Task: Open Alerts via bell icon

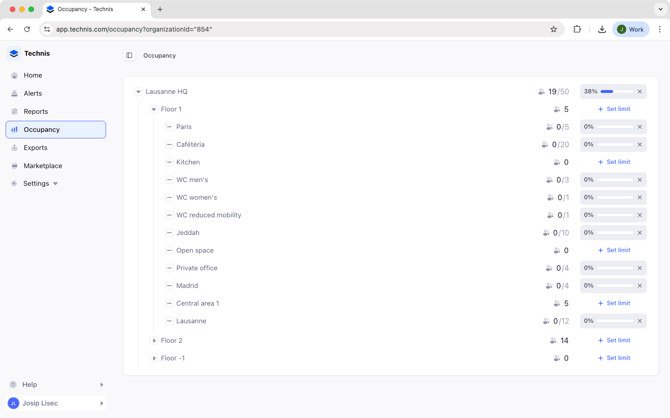Action: click(x=14, y=93)
